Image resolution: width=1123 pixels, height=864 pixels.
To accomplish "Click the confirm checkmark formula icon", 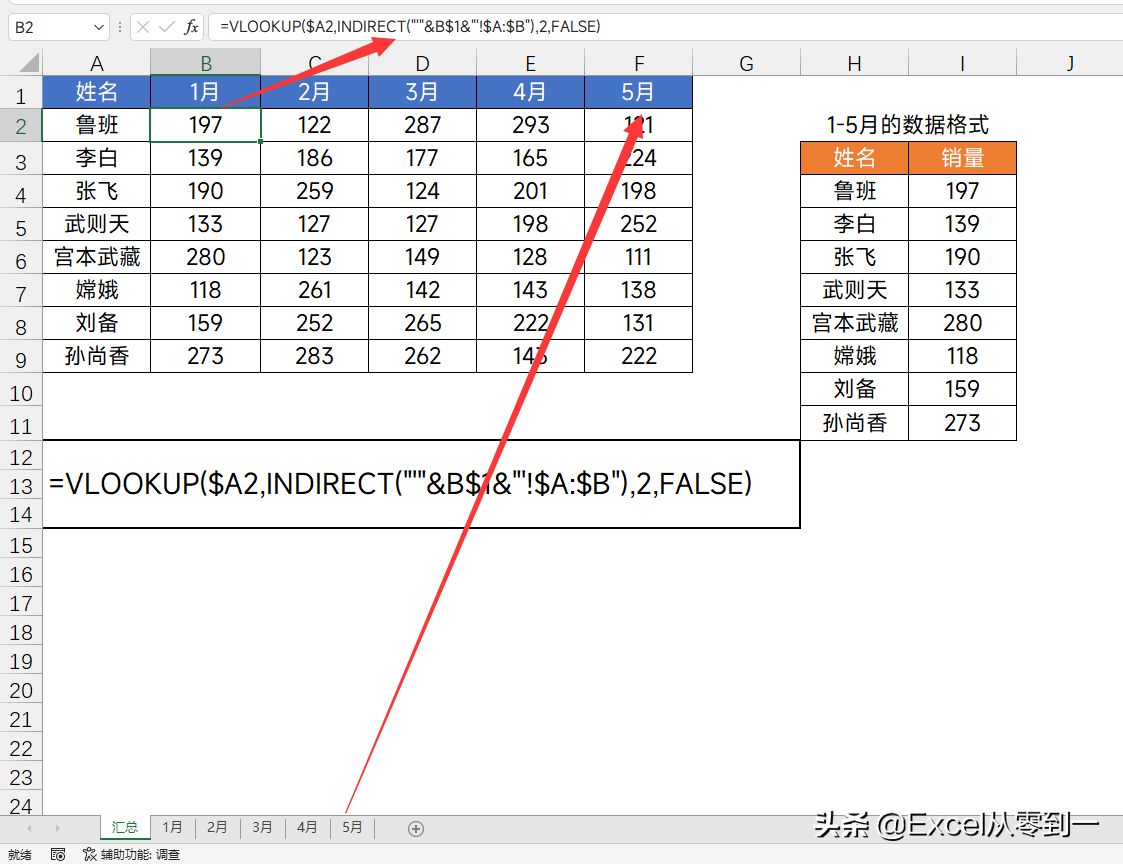I will pyautogui.click(x=166, y=27).
